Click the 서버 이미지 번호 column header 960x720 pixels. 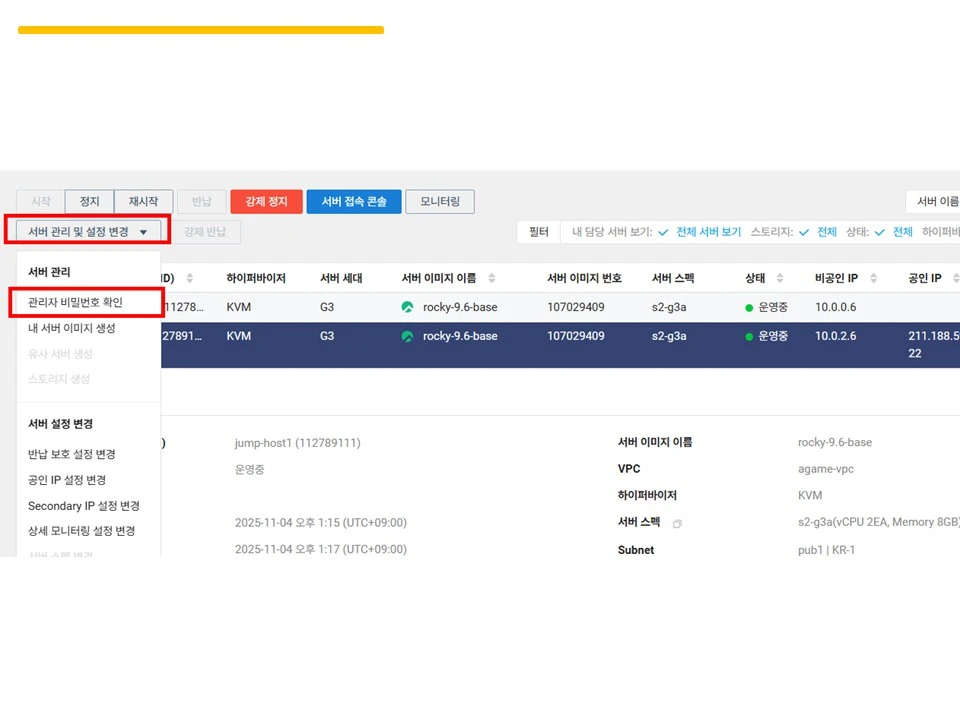point(584,278)
